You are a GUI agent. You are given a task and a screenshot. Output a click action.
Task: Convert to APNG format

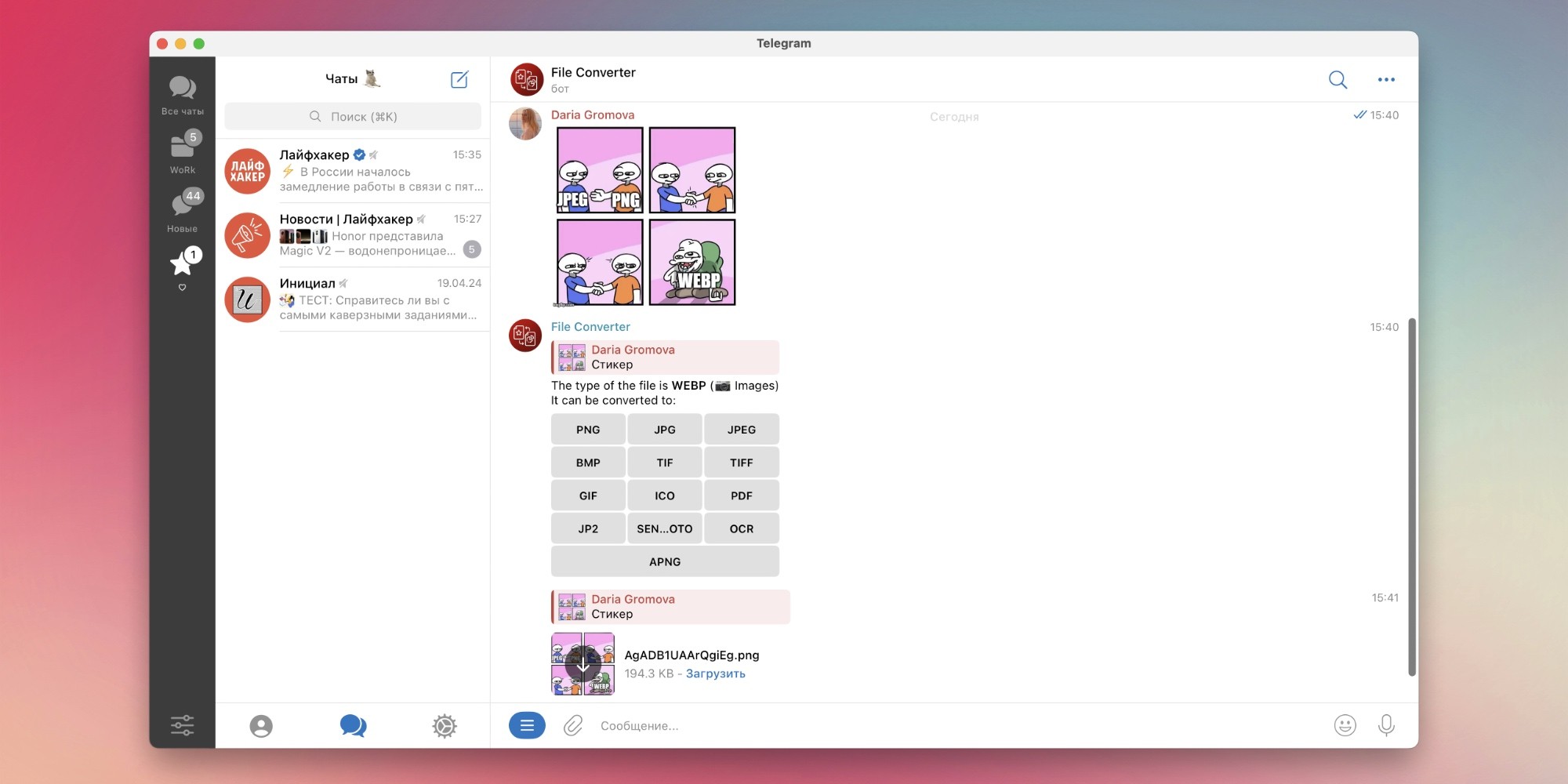665,561
